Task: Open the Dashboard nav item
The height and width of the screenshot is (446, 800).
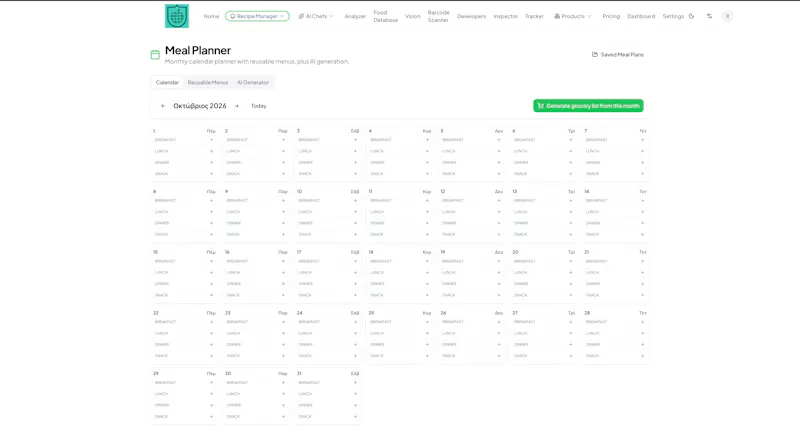Action: click(641, 16)
